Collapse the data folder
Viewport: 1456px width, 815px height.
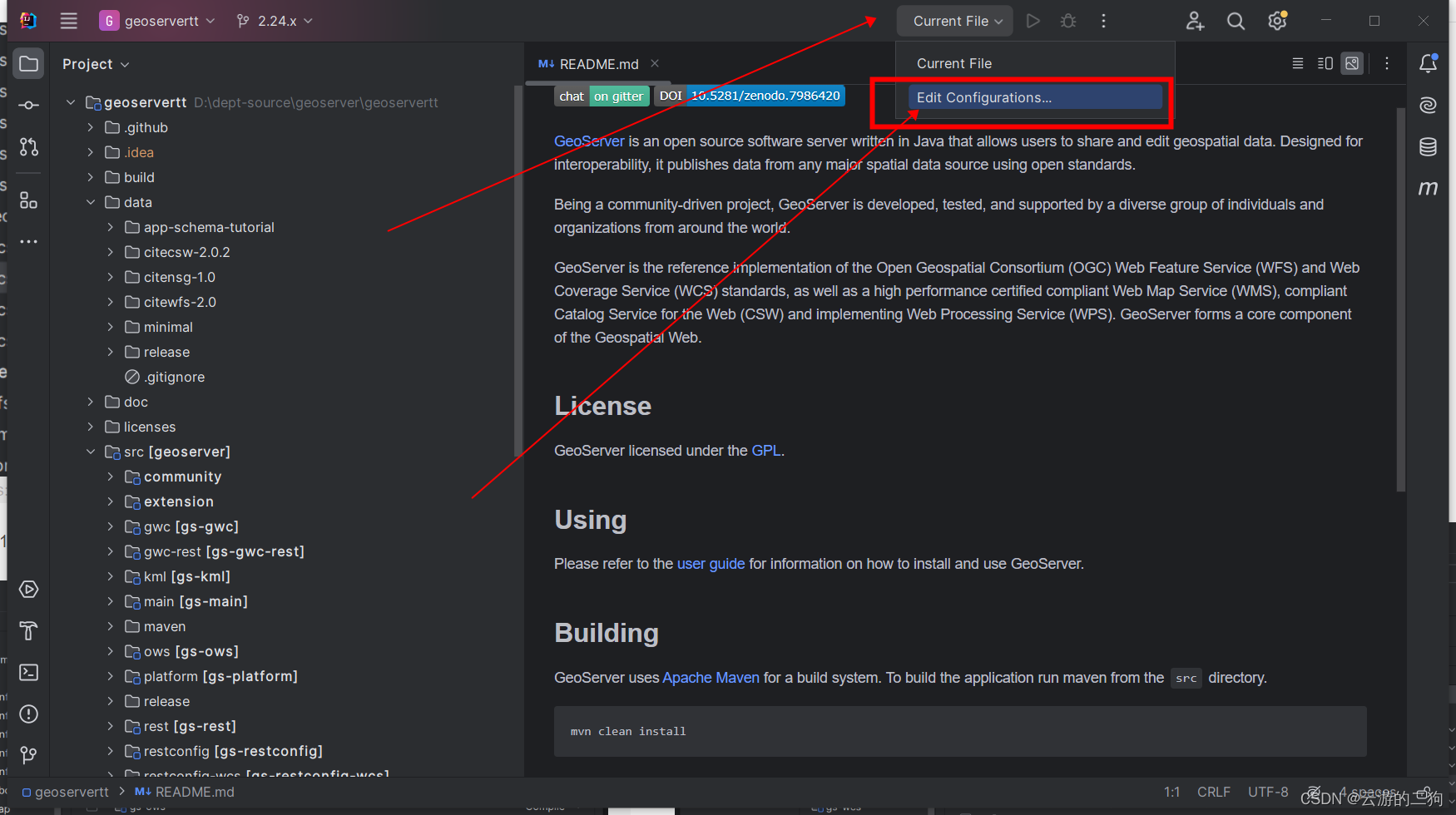pyautogui.click(x=91, y=202)
